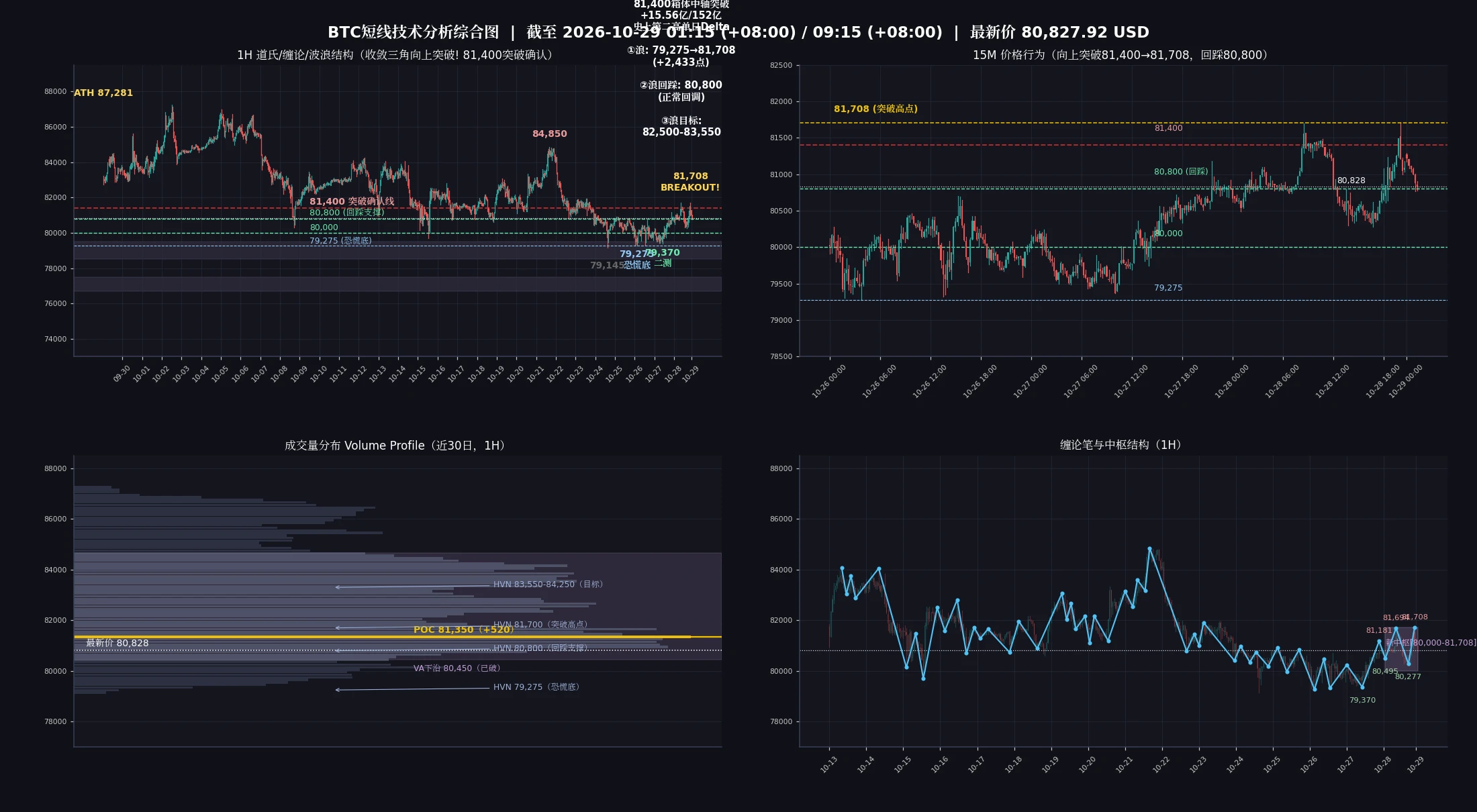Click the 10-26 00:00 tick on the 15M x-axis
Image resolution: width=1477 pixels, height=812 pixels.
(x=829, y=381)
